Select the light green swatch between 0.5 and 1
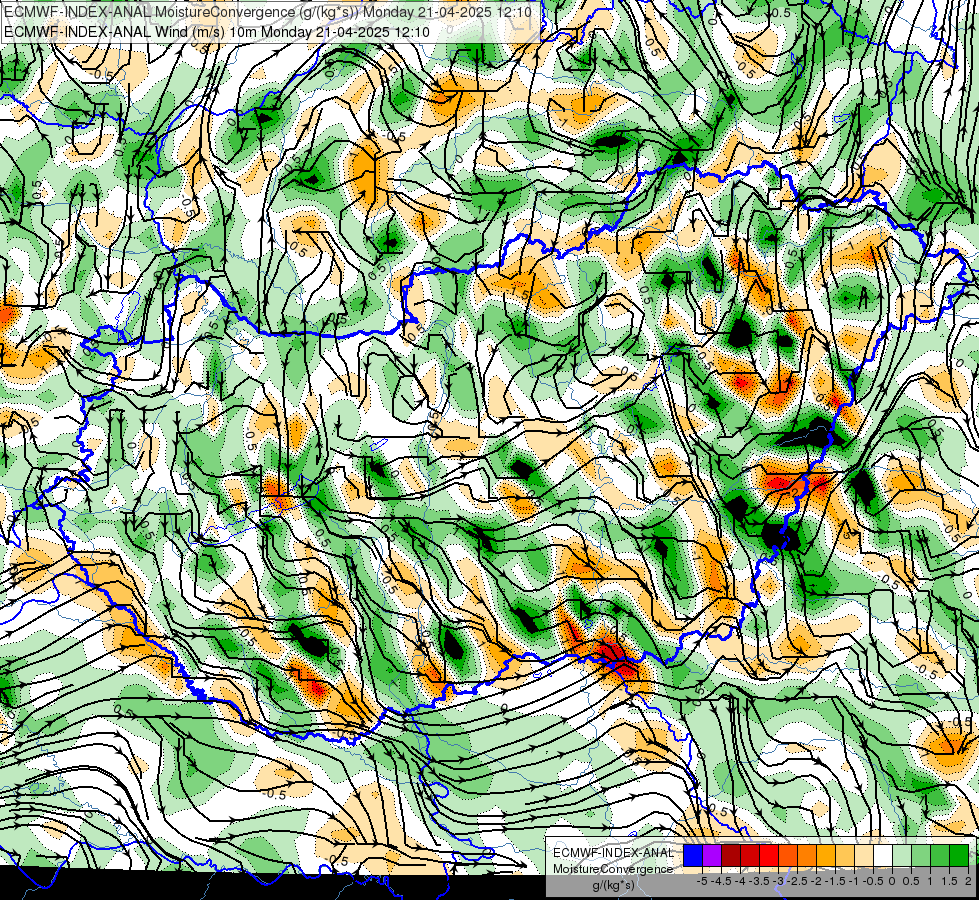Image resolution: width=979 pixels, height=900 pixels. tap(921, 856)
